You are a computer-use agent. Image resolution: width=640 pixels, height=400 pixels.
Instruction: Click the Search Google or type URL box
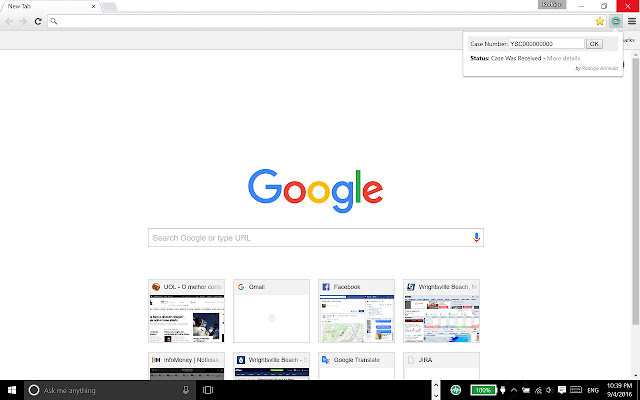click(316, 238)
